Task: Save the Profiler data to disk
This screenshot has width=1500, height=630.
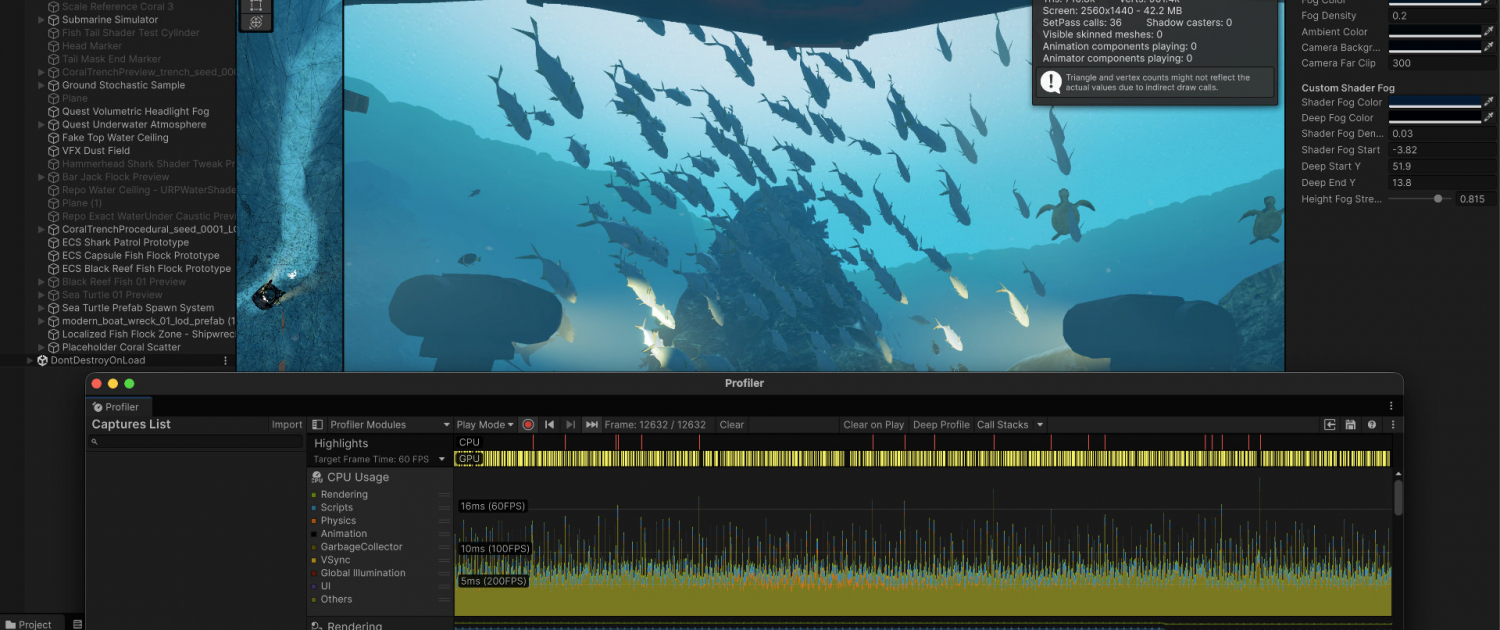Action: tap(1351, 425)
